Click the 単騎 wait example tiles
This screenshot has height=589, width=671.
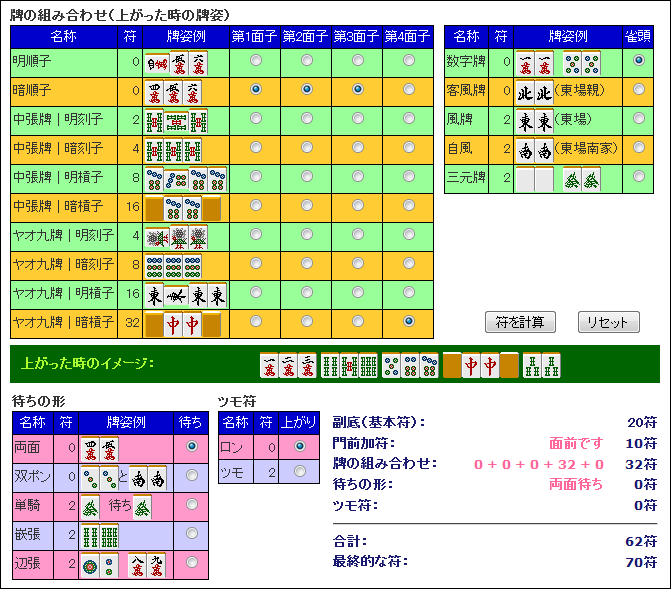point(116,507)
